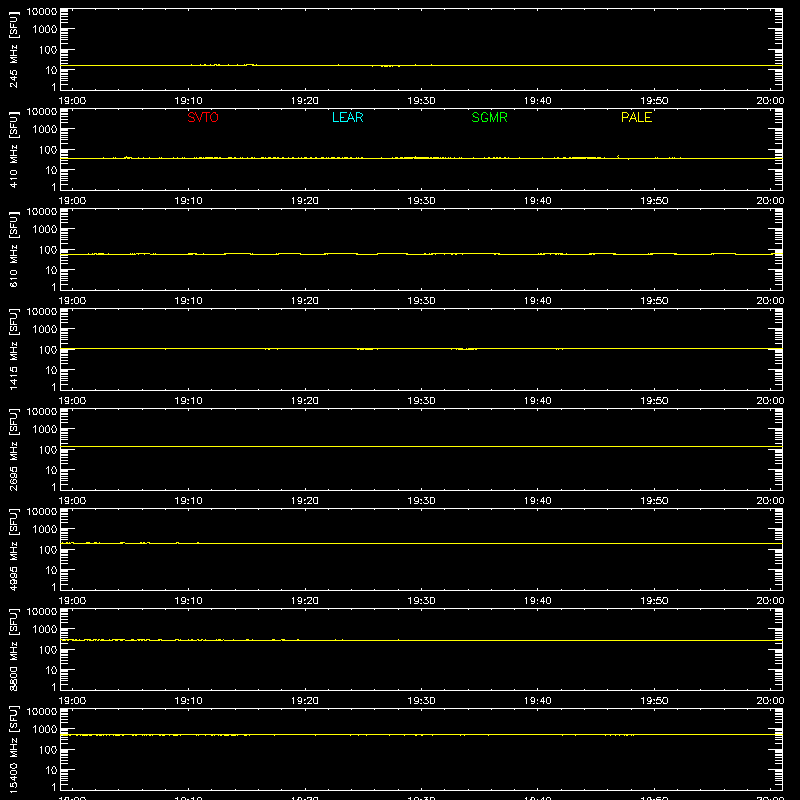Click 19:20 tick below the 4995 MHz plot
Screen dimensions: 800x800
click(305, 601)
